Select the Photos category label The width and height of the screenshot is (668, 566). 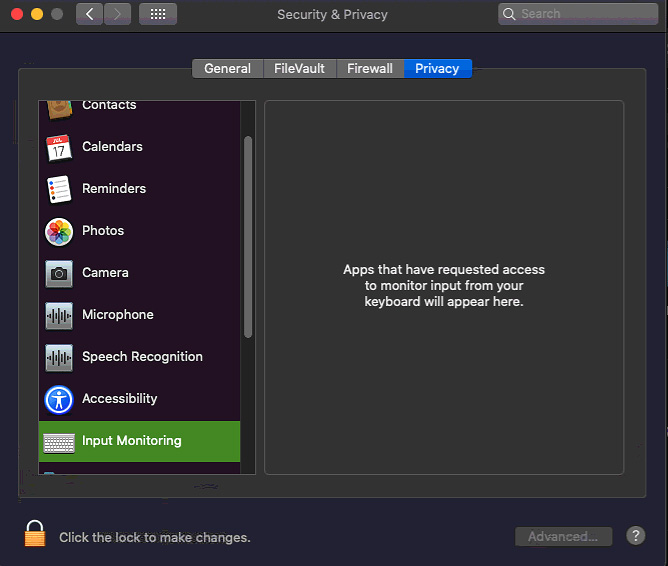tap(103, 231)
